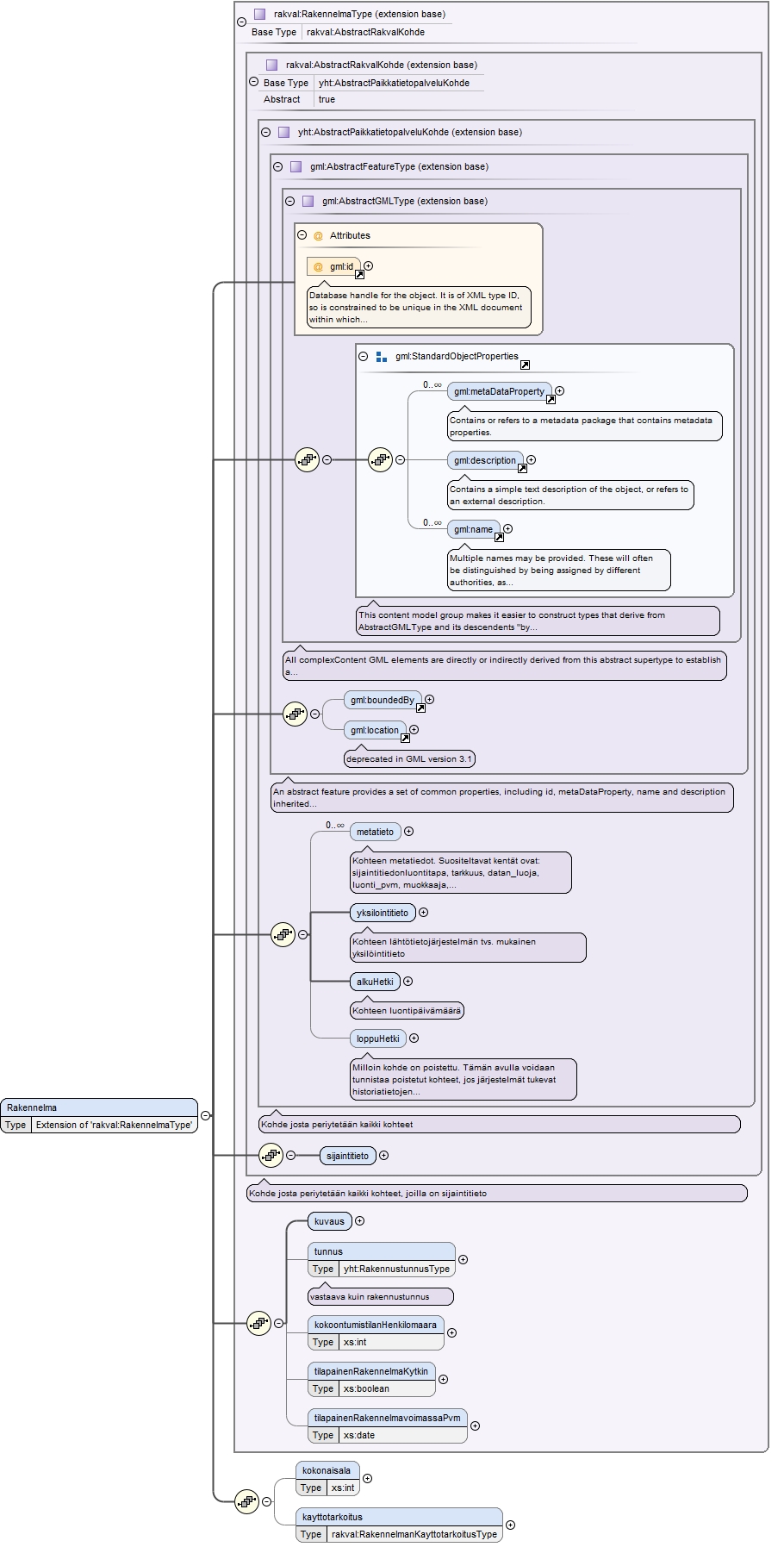
Task: Click type rakval:RakennelmanKayttotarkoitusType
Action: click(x=414, y=1534)
